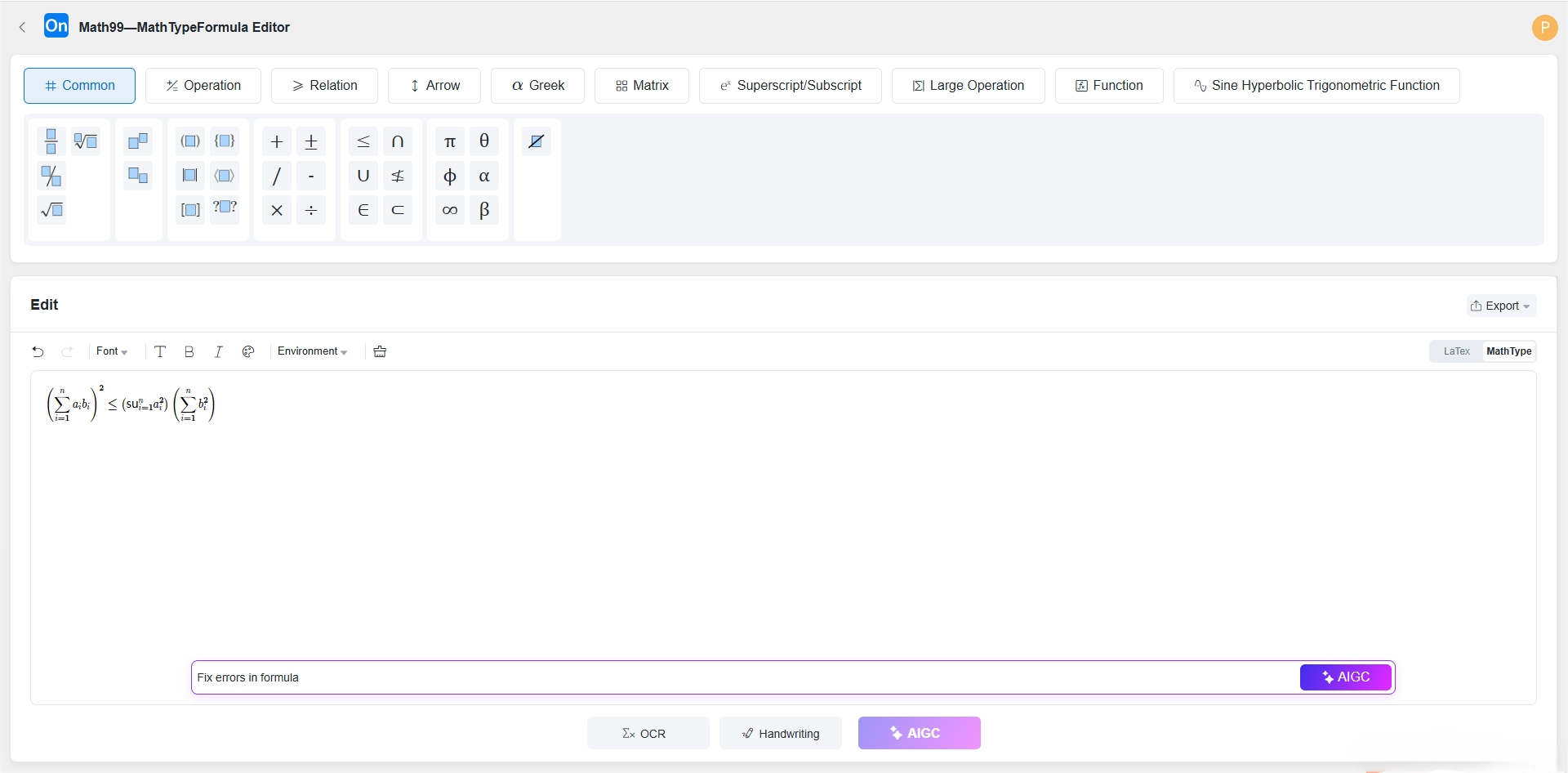Open Sine Hyperbolic Trigonometric Function tab

[1316, 86]
